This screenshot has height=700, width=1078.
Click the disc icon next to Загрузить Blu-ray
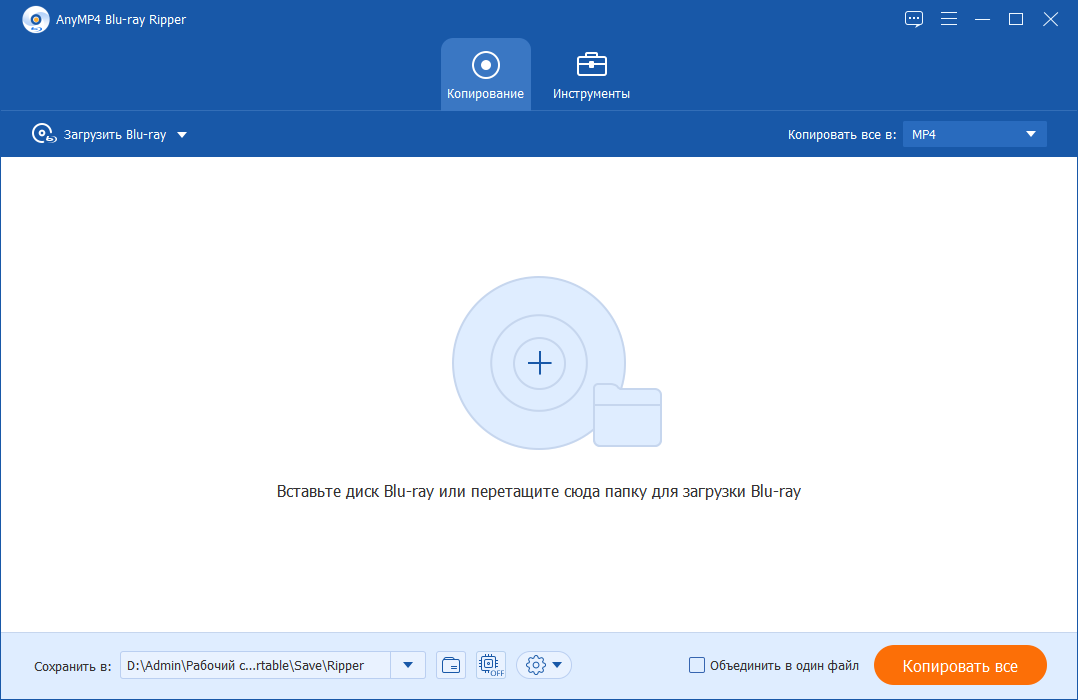click(44, 133)
